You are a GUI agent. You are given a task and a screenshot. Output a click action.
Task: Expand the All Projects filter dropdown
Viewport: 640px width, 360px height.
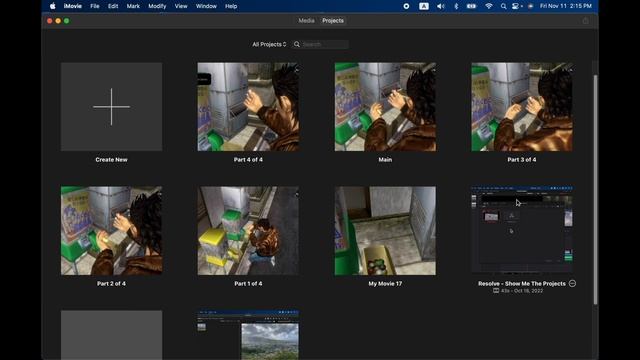pos(269,44)
